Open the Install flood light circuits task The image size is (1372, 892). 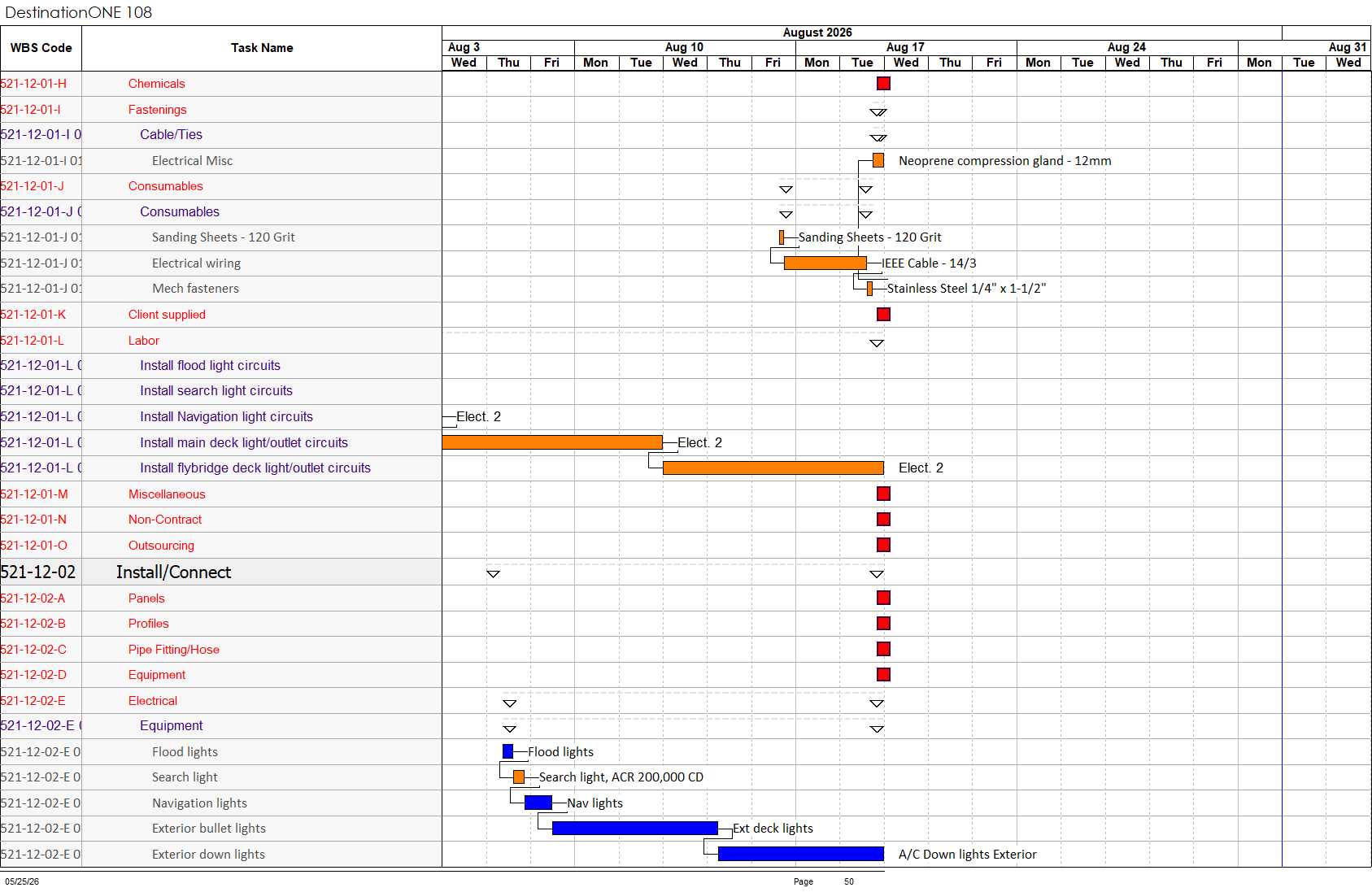coord(210,366)
